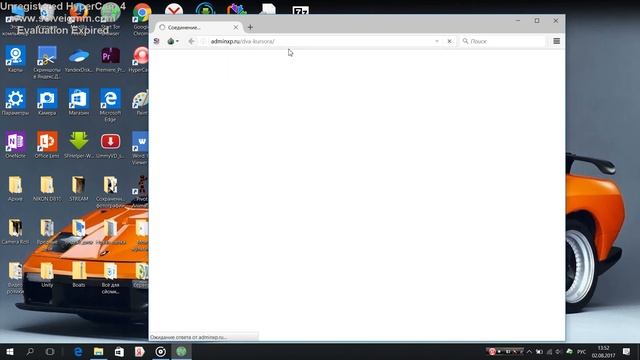Open the Windows Start menu
640x360 pixels.
[10, 351]
